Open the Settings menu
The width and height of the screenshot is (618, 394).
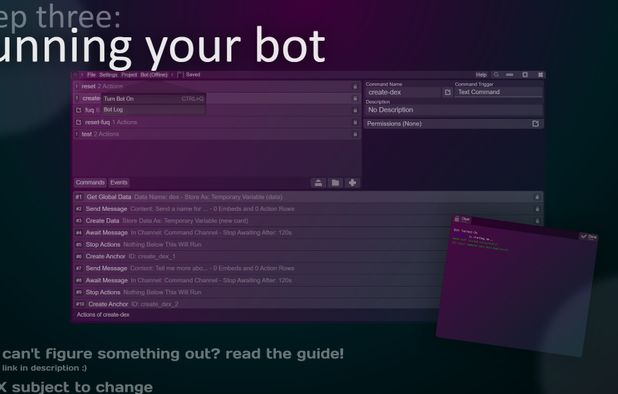[108, 75]
